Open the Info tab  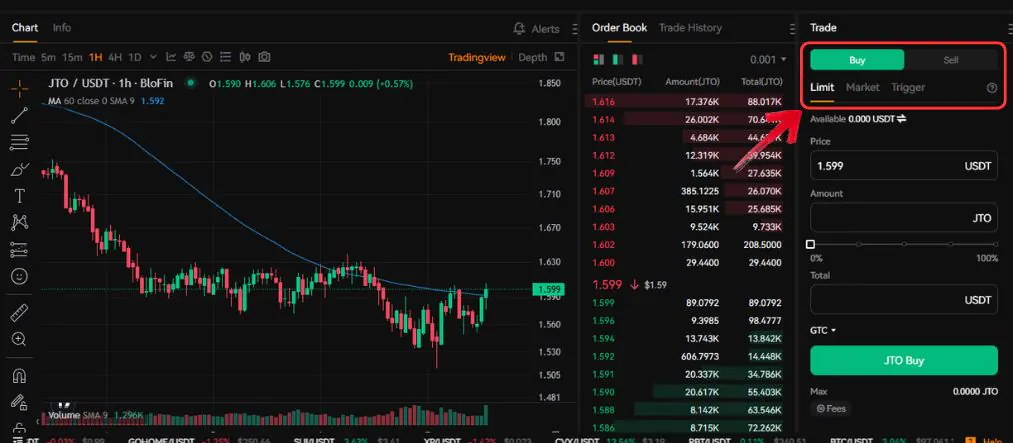coord(62,28)
